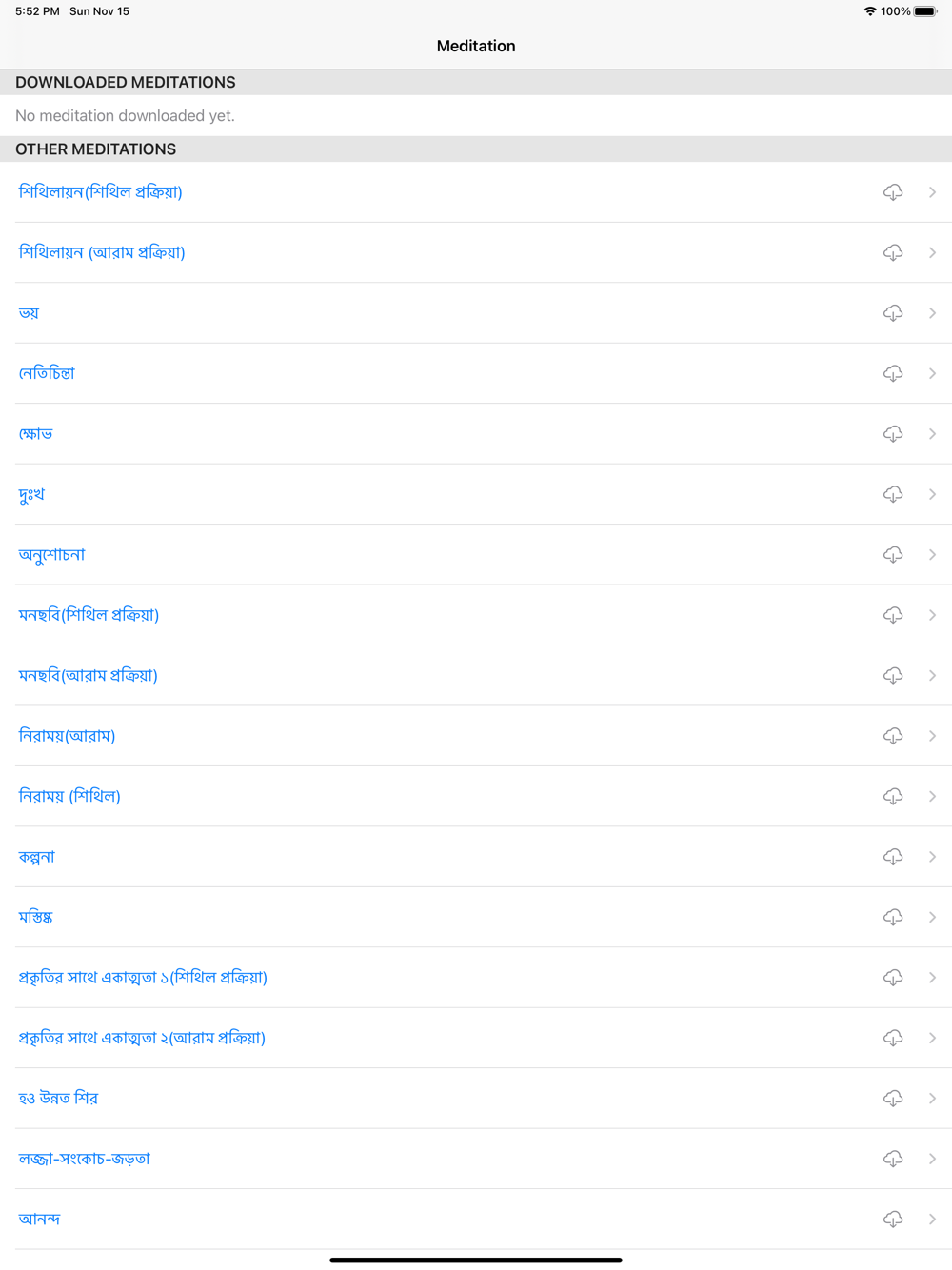The height and width of the screenshot is (1270, 952).
Task: Open the chevron next to ক্ষোভ
Action: tap(932, 434)
